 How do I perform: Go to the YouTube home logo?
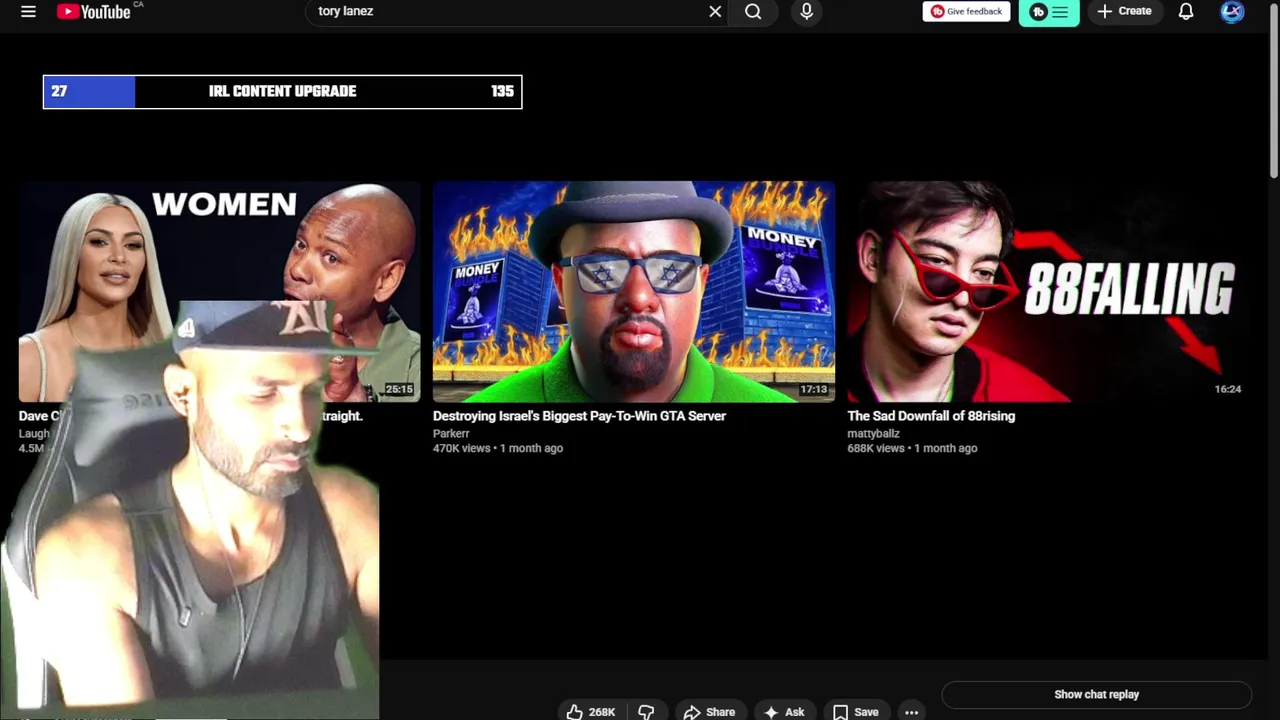coord(94,11)
